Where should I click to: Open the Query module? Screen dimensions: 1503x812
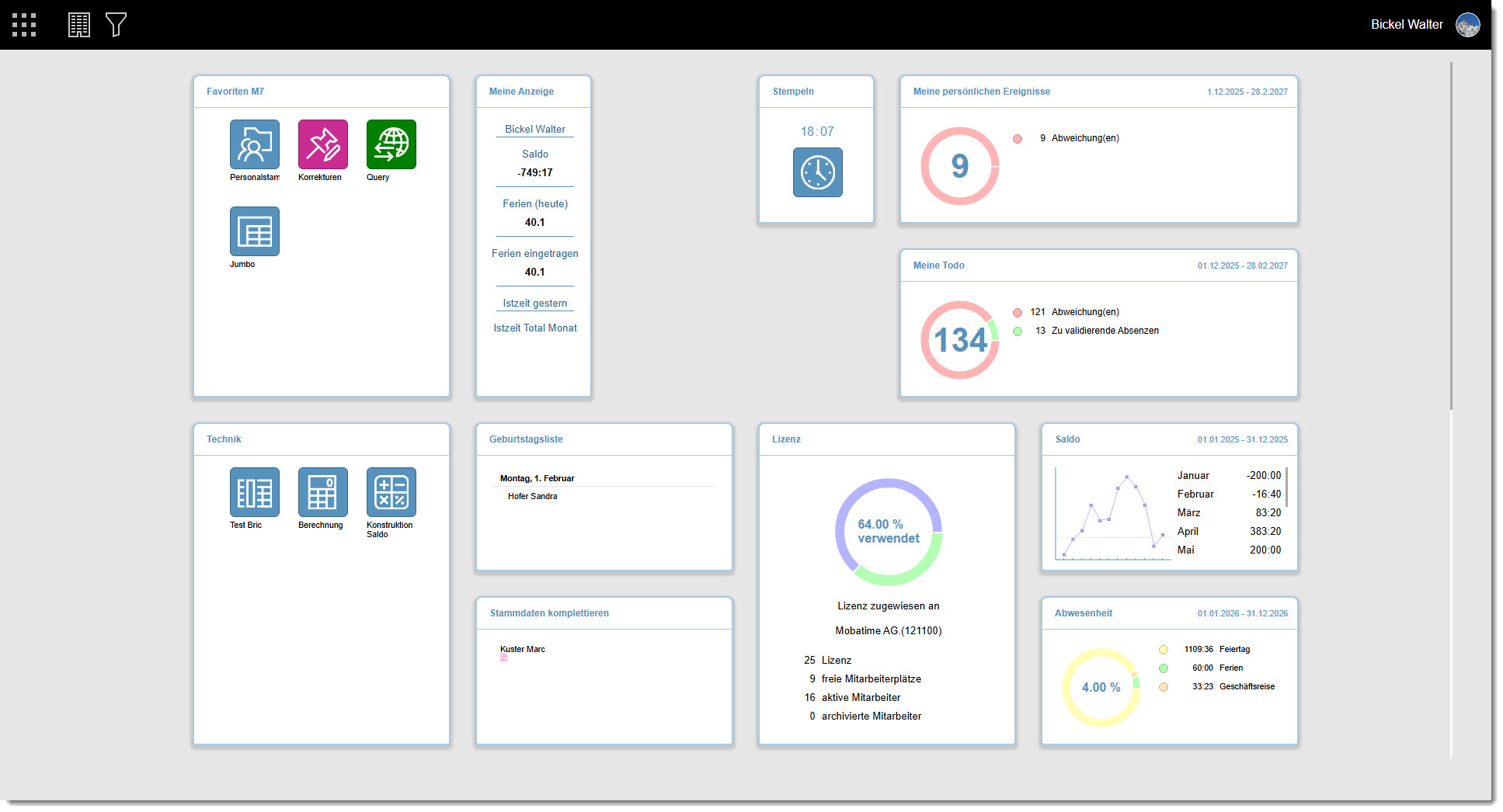click(391, 144)
